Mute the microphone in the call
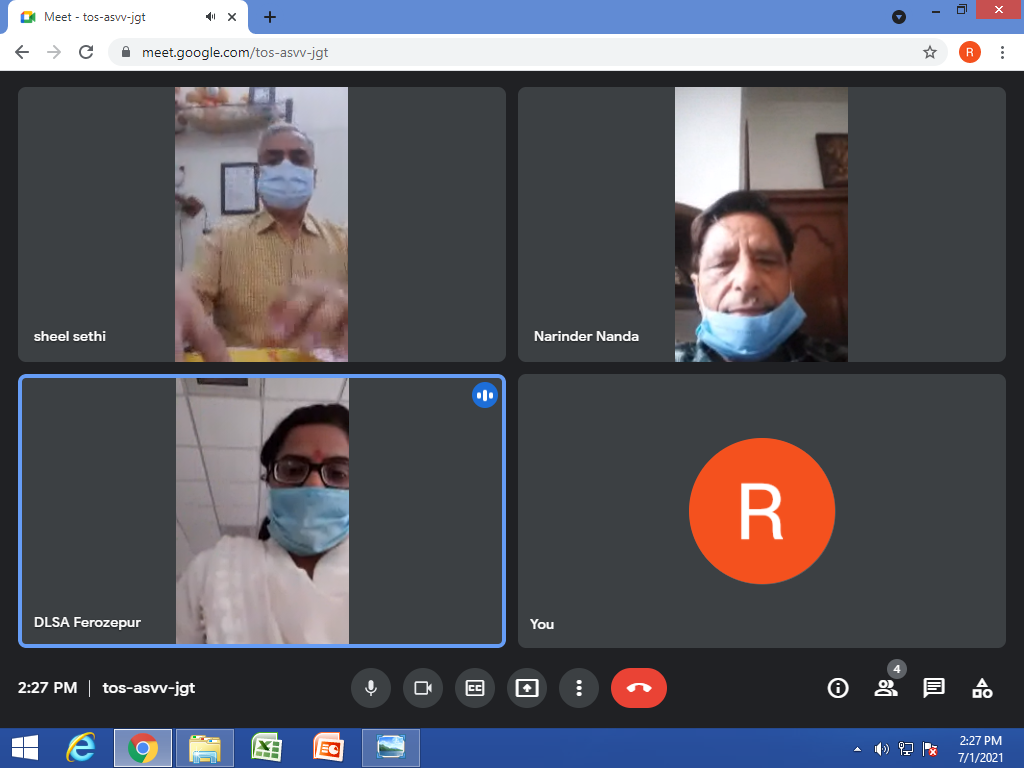This screenshot has height=768, width=1024. tap(371, 688)
